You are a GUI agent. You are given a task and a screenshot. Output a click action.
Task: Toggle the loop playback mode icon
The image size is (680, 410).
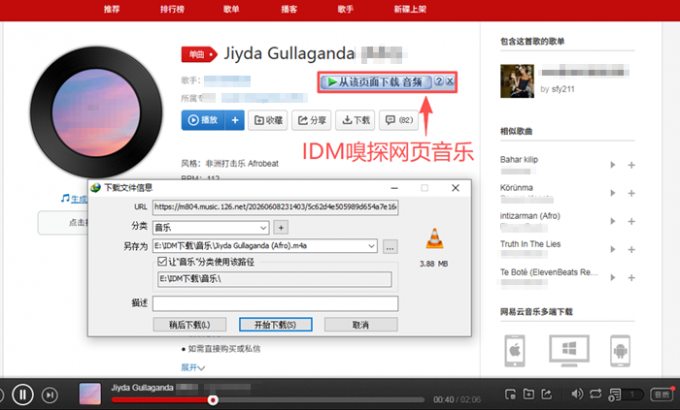point(595,394)
